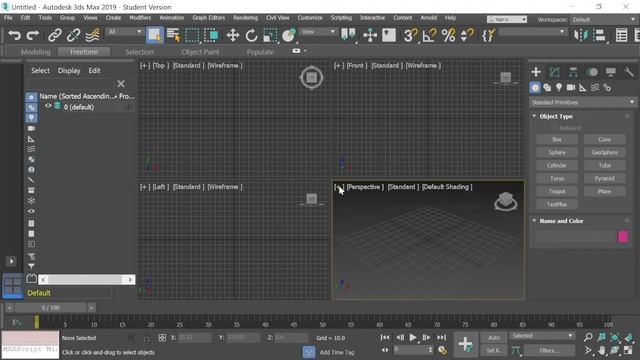Create a Teapot primitive
Viewport: 640px width, 360px height.
[x=557, y=191]
